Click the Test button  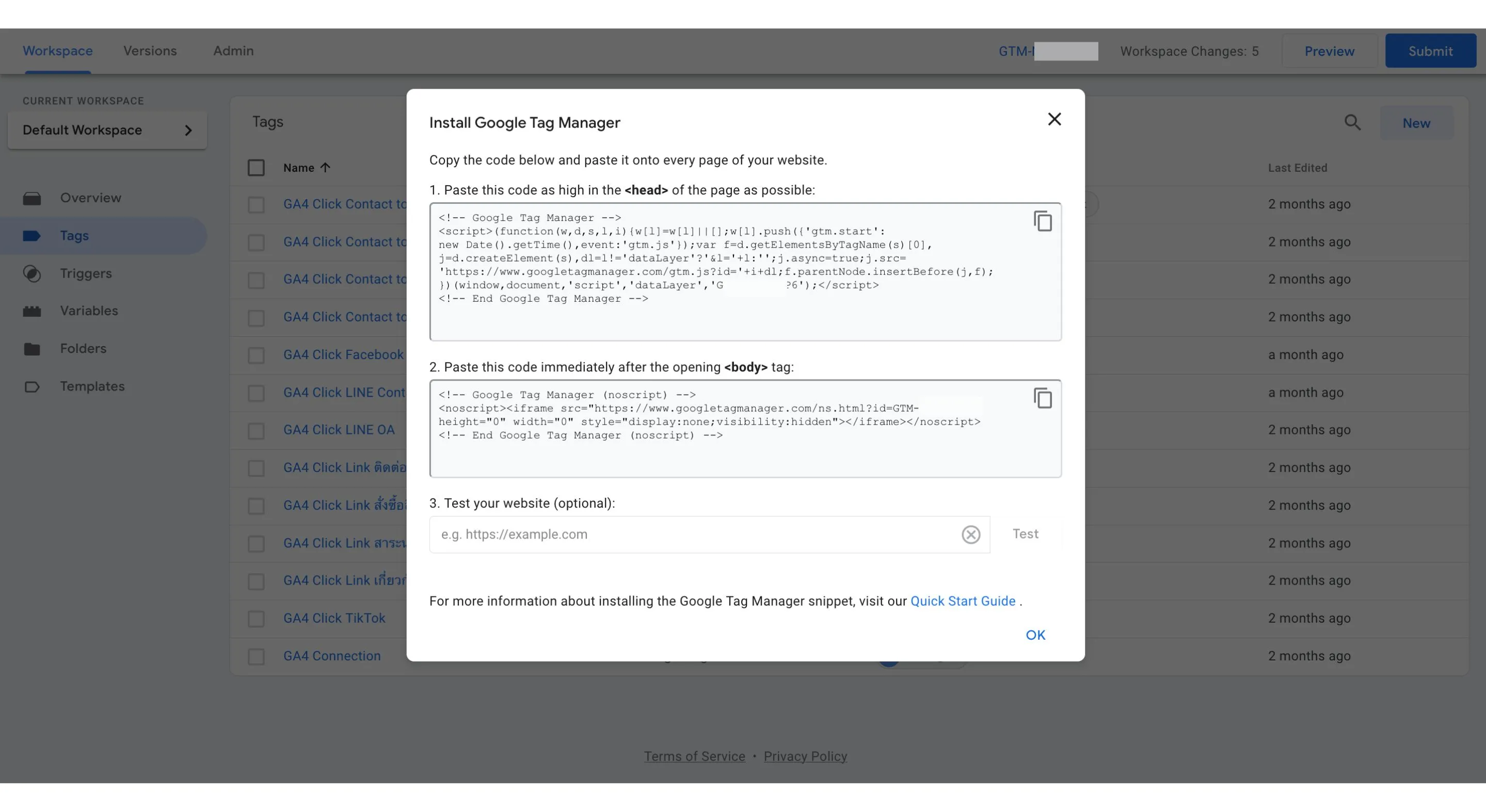1025,534
